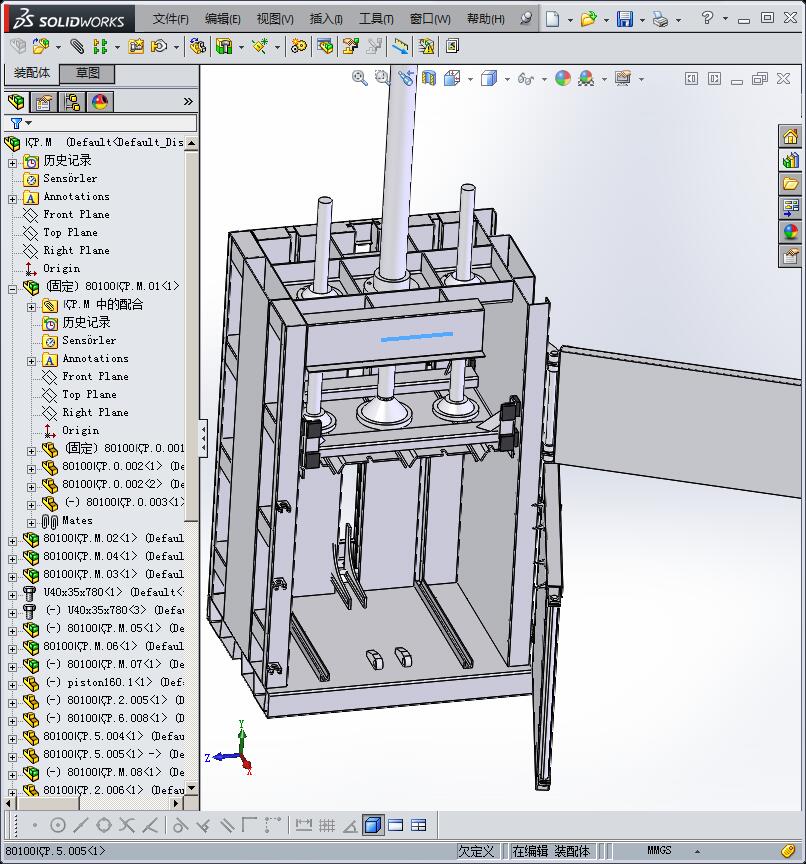
Task: Click the Zoom to area icon
Action: click(x=382, y=78)
